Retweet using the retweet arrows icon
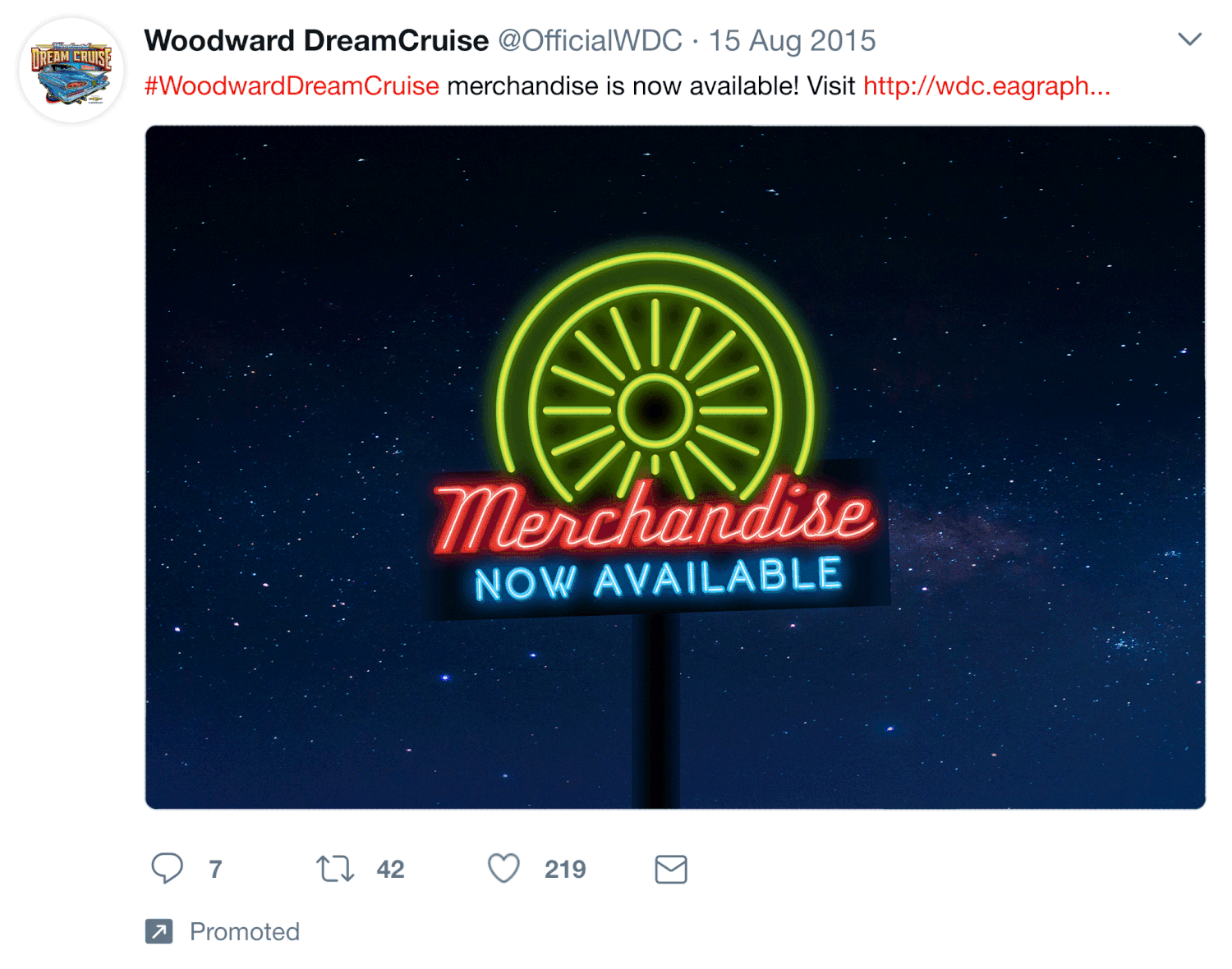The image size is (1232, 969). click(335, 869)
